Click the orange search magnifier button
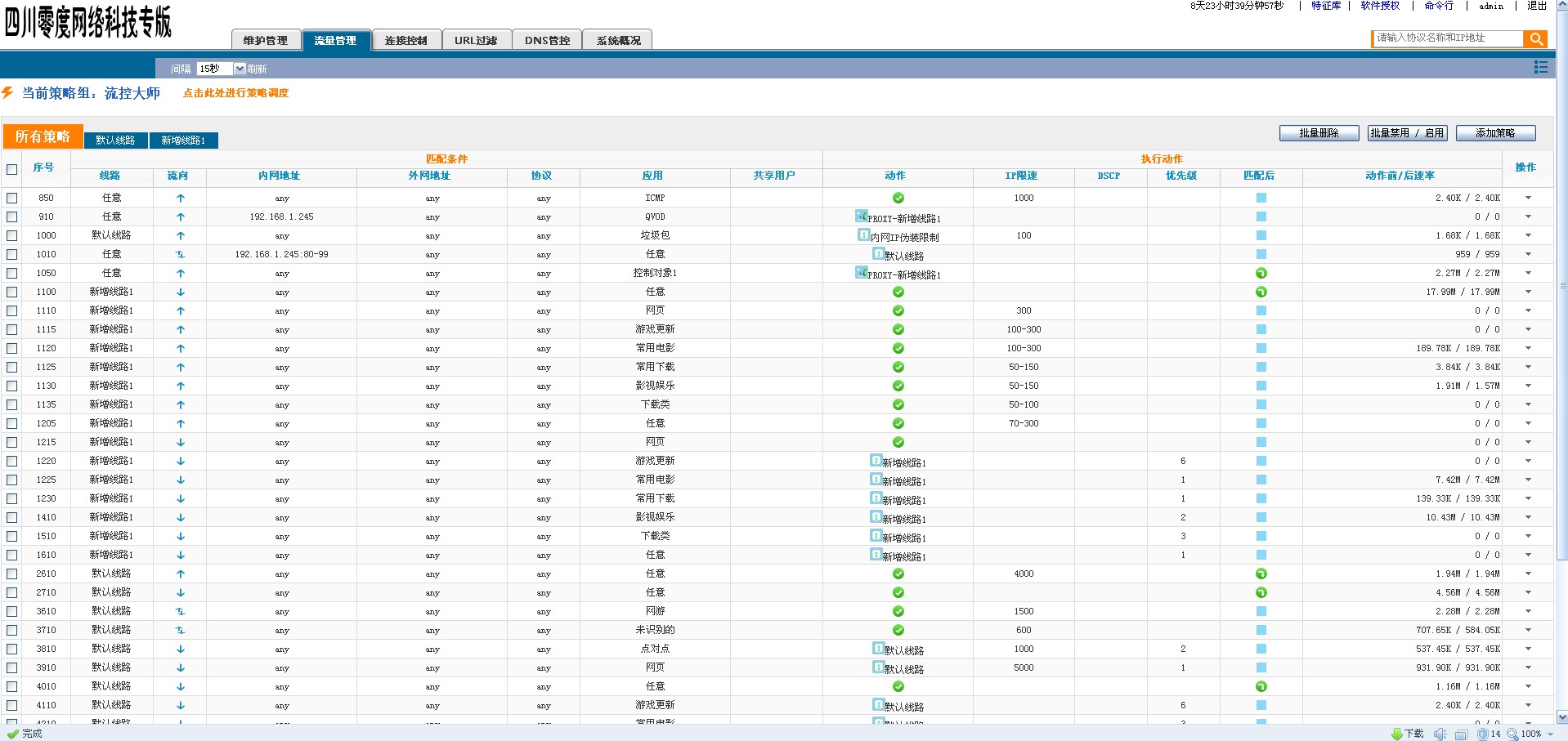The height and width of the screenshot is (741, 1568). [x=1535, y=38]
